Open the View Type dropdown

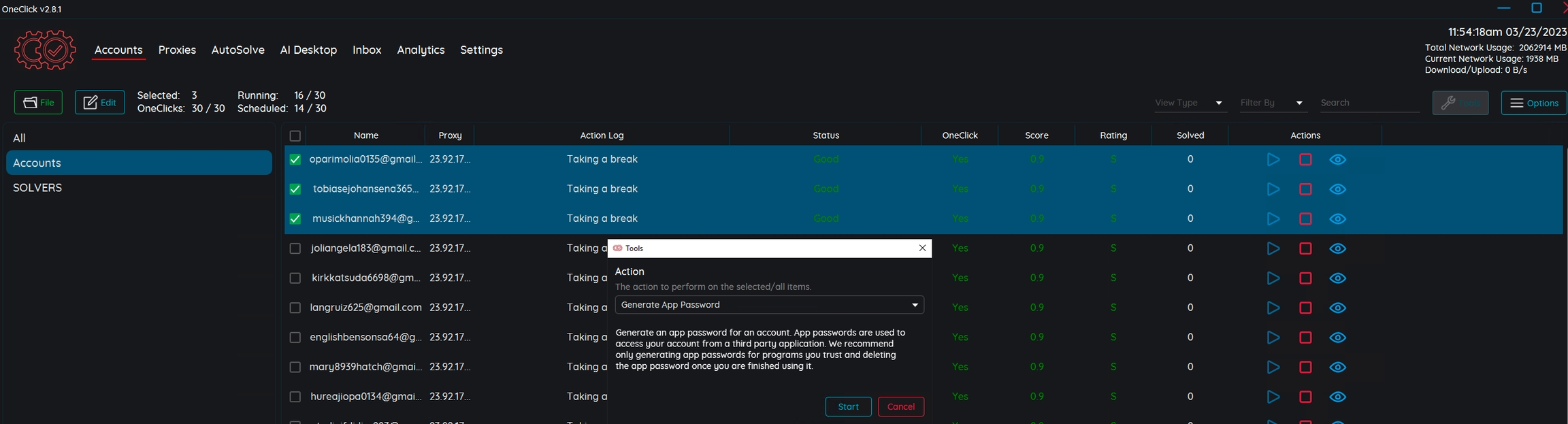1189,103
